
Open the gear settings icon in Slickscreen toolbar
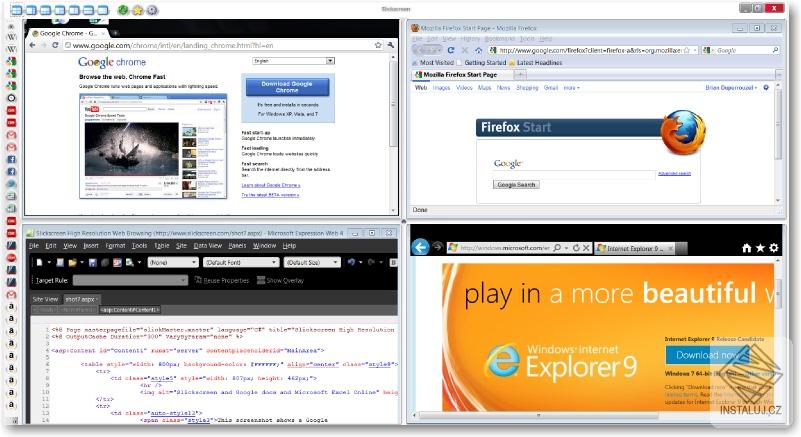coord(152,10)
